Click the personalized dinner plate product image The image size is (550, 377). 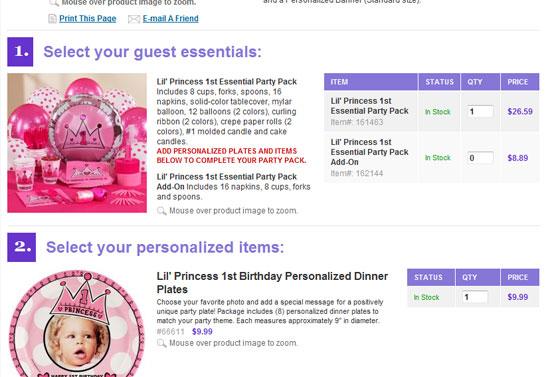point(76,323)
